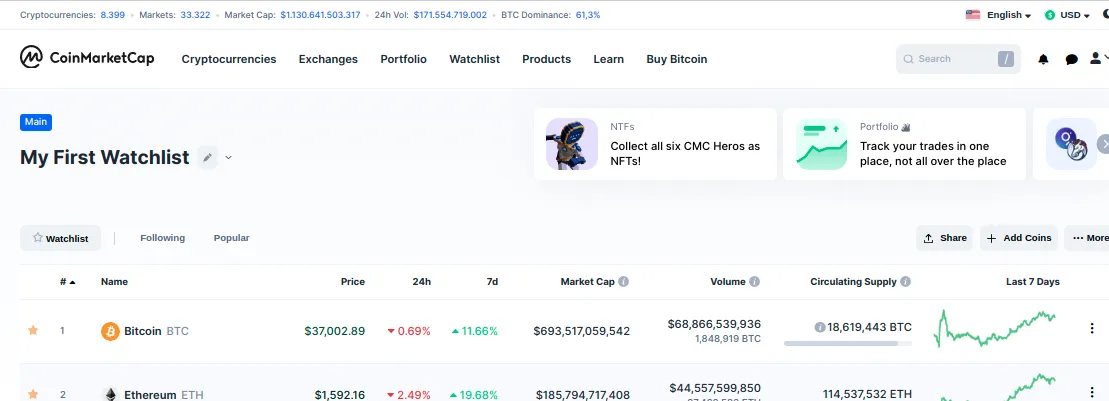Click the Cryptocurrencies count 8.399 link
This screenshot has width=1109, height=401.
tap(112, 14)
